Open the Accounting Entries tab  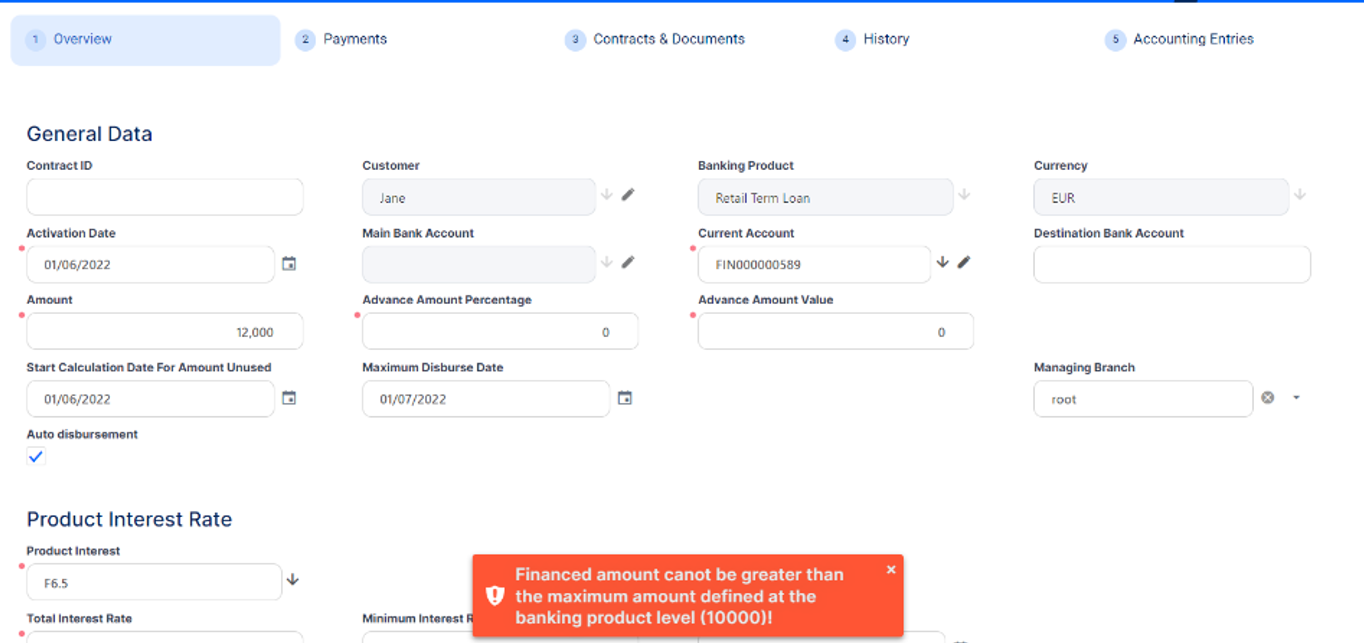(x=1192, y=39)
